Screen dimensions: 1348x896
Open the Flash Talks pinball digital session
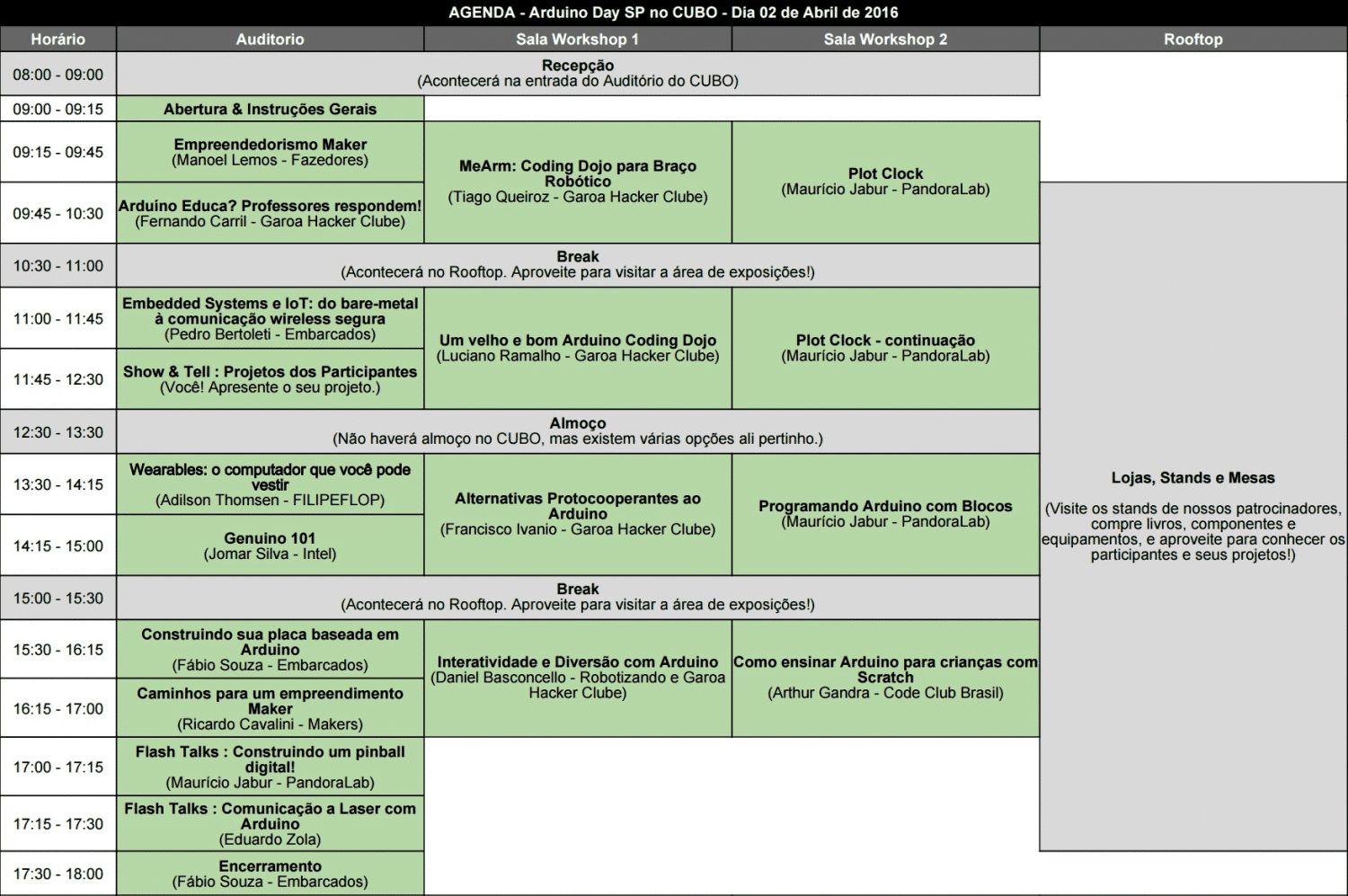tap(270, 767)
